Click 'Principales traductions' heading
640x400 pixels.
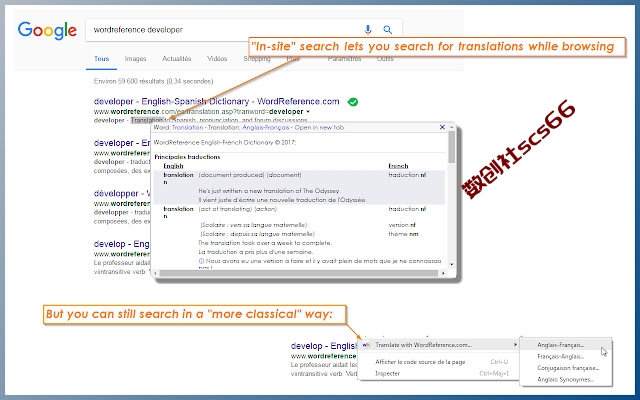(187, 157)
